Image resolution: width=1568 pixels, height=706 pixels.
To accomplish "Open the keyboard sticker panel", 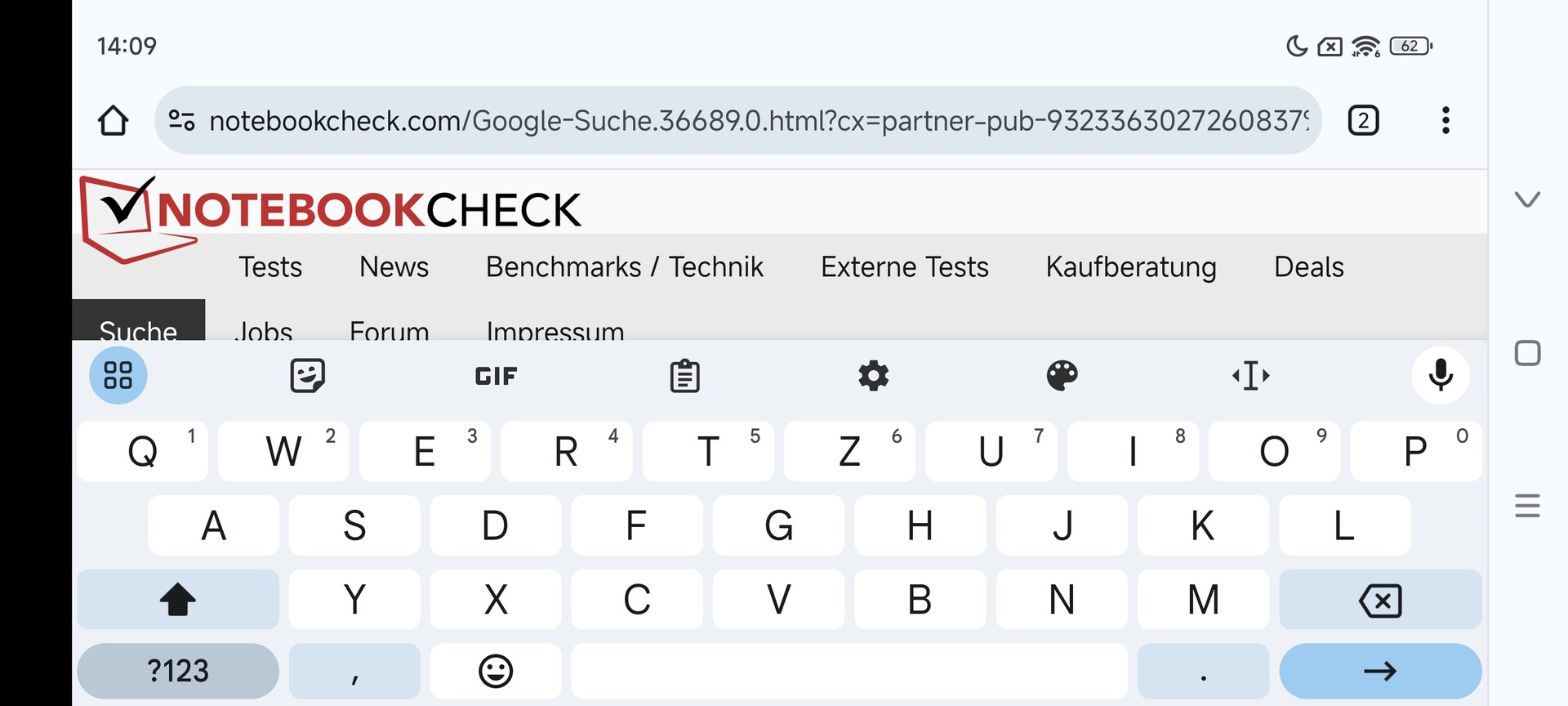I will 308,376.
